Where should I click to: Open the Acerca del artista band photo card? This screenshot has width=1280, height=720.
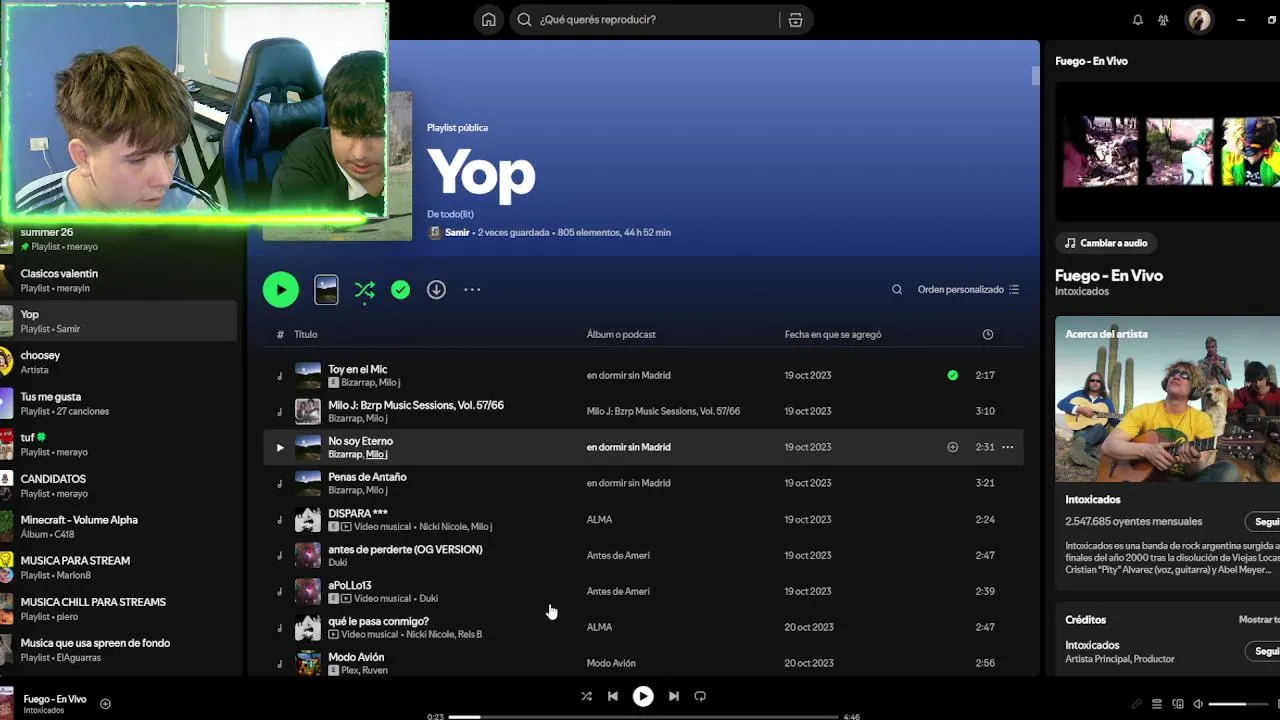(x=1167, y=400)
